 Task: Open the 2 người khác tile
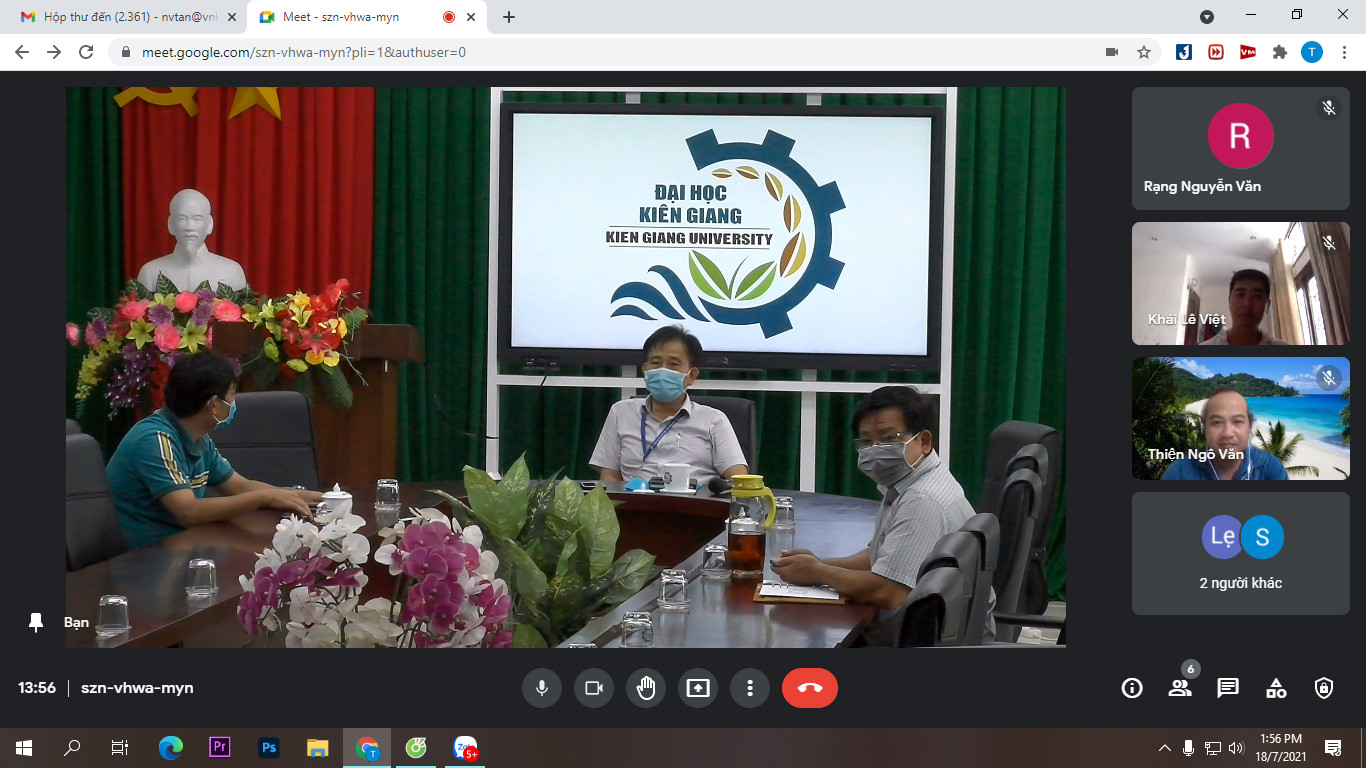pos(1241,553)
